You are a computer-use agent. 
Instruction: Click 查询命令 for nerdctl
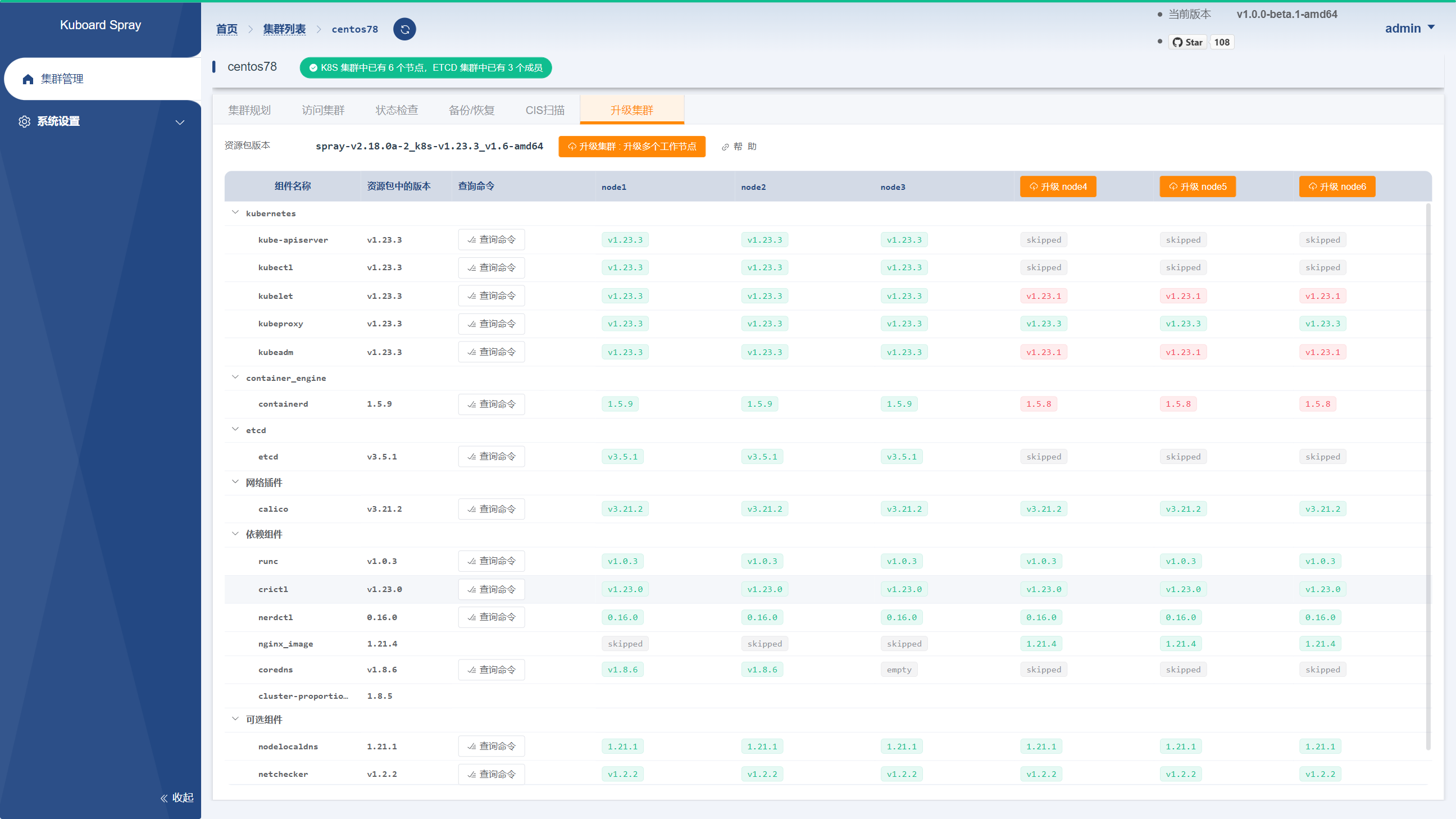[x=491, y=617]
